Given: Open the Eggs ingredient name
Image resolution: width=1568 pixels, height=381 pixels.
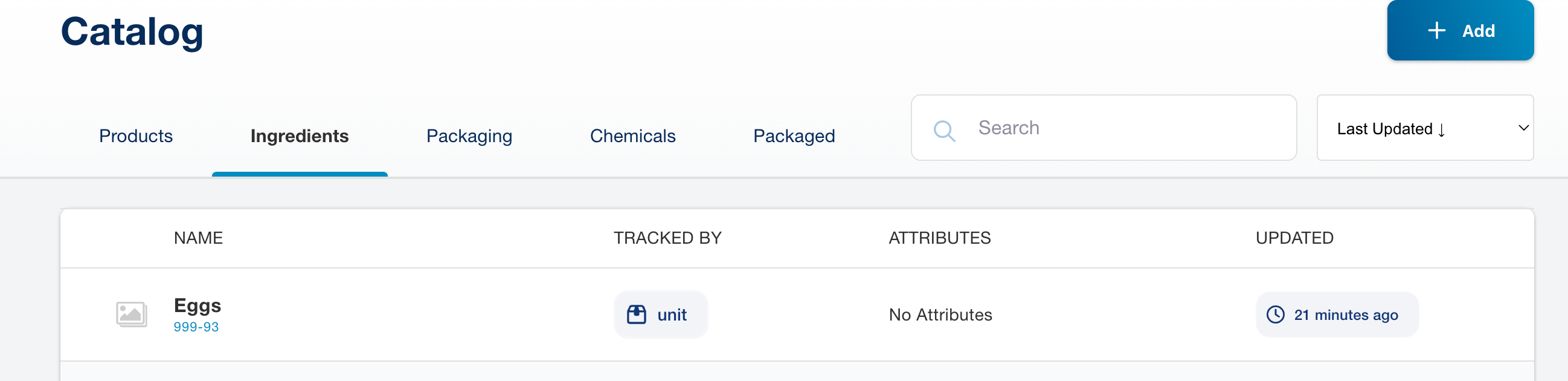Looking at the screenshot, I should point(198,305).
